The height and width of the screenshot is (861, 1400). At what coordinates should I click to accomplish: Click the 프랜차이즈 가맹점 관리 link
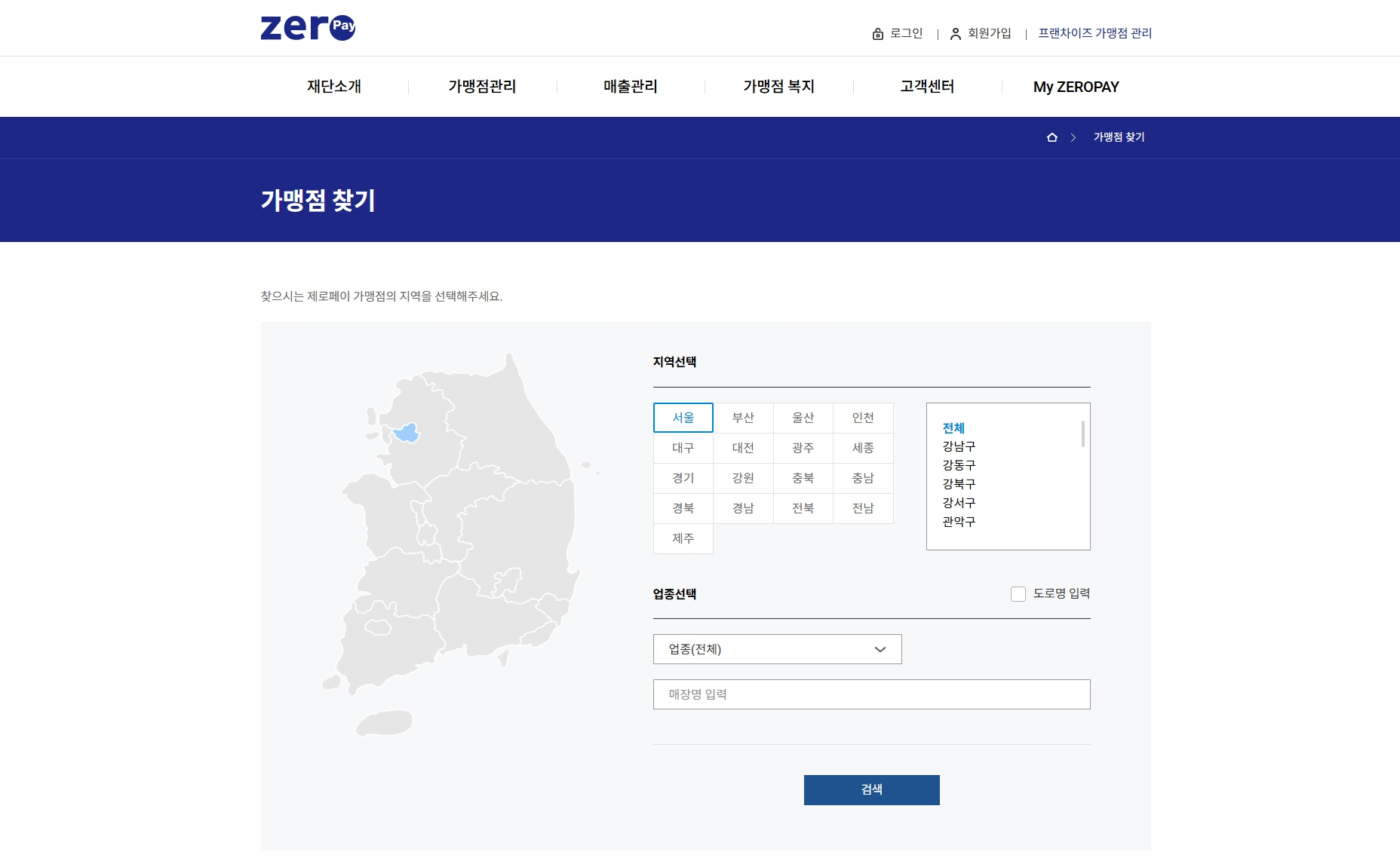pyautogui.click(x=1092, y=33)
